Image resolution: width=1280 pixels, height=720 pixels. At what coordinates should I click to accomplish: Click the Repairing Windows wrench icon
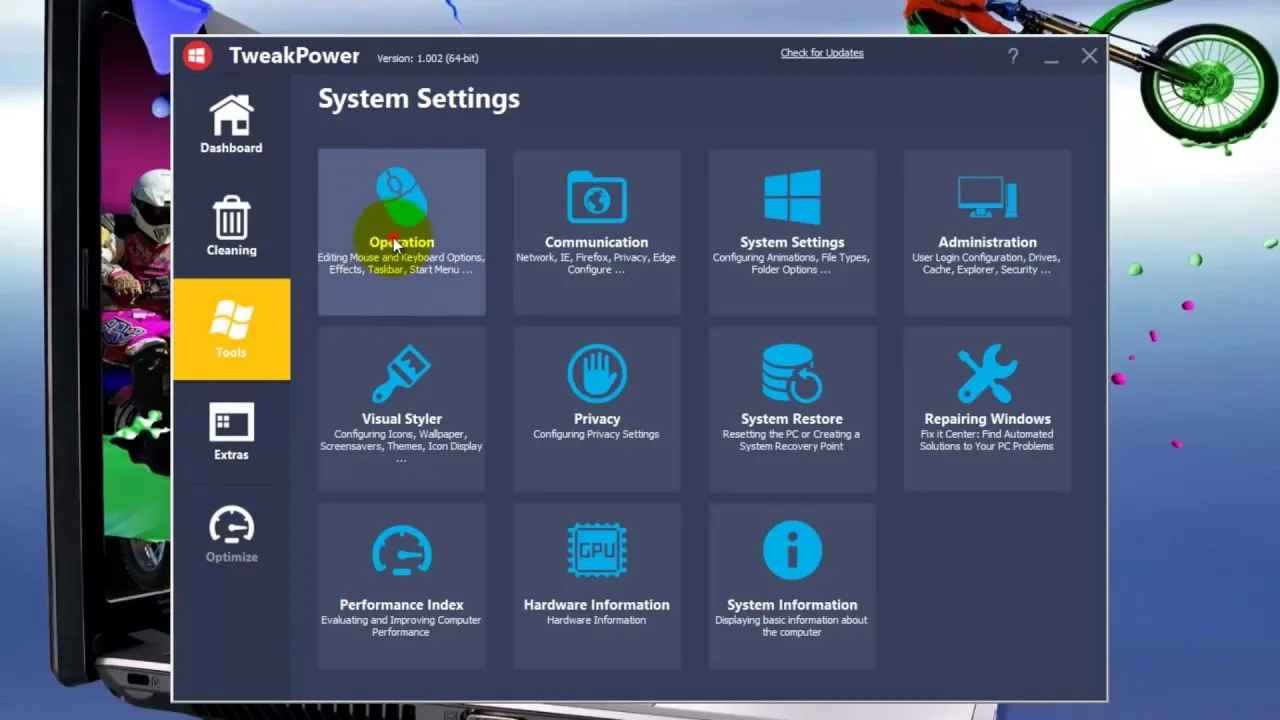coord(987,374)
